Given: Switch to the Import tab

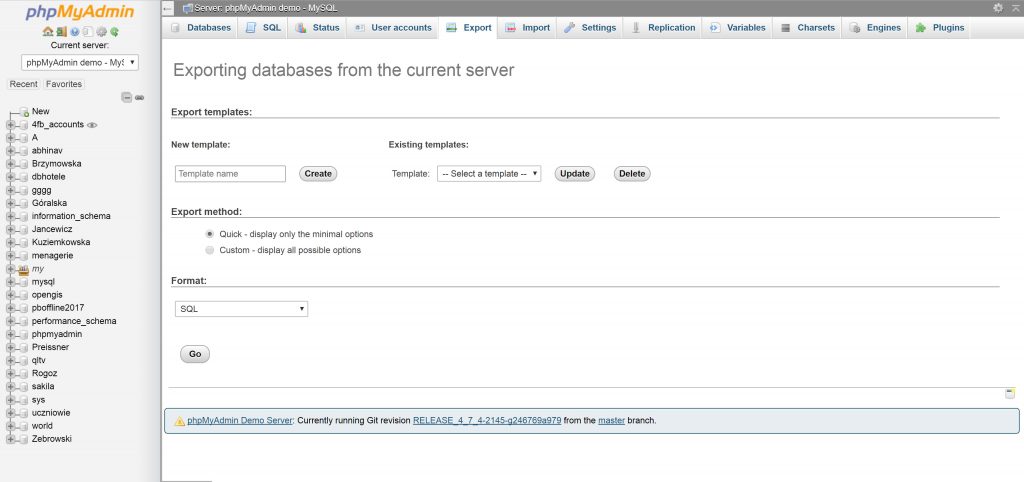Looking at the screenshot, I should coord(528,27).
